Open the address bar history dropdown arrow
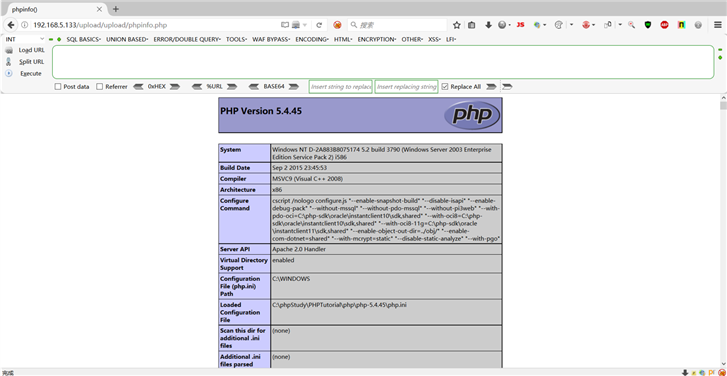Screen dimensions: 727x376 (306, 25)
